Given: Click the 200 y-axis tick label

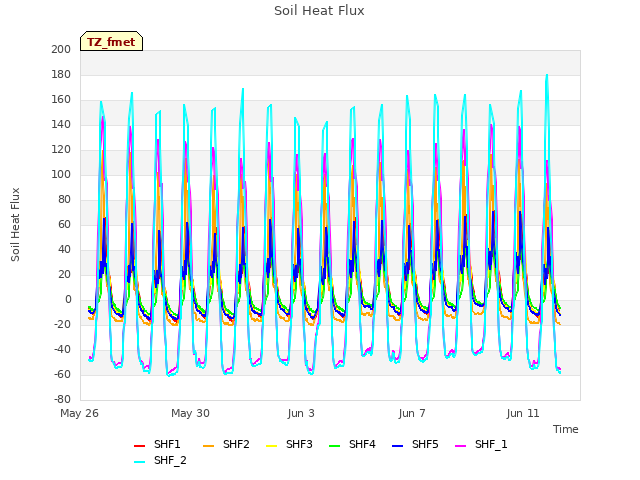Looking at the screenshot, I should [x=61, y=50].
